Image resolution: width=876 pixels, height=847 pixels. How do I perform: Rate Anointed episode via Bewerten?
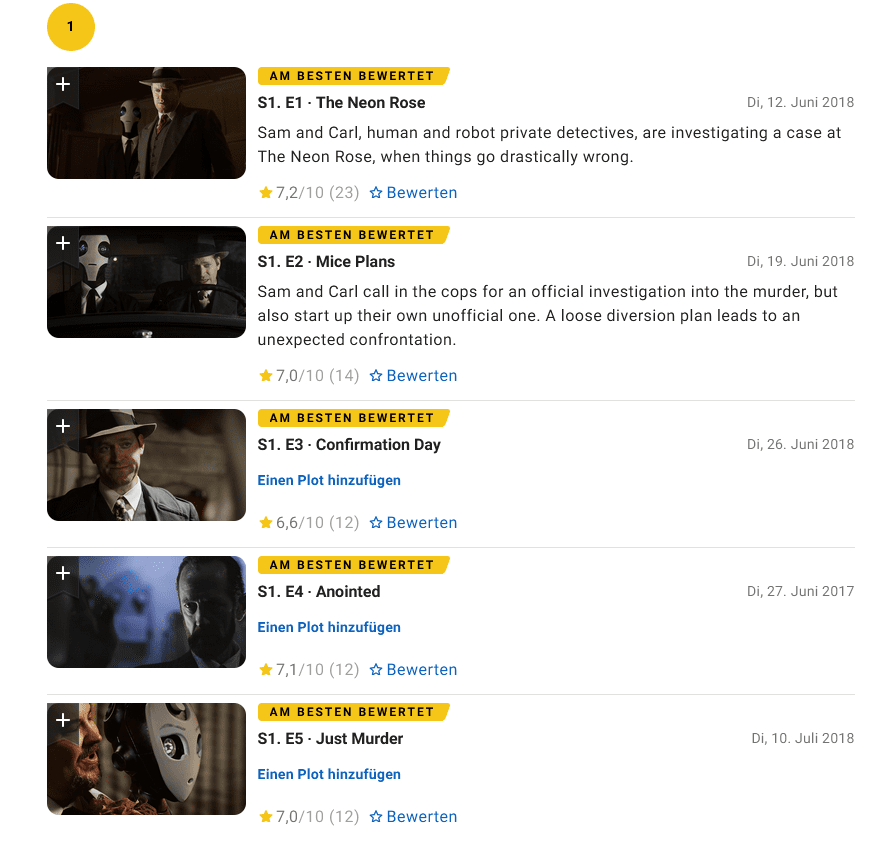413,670
